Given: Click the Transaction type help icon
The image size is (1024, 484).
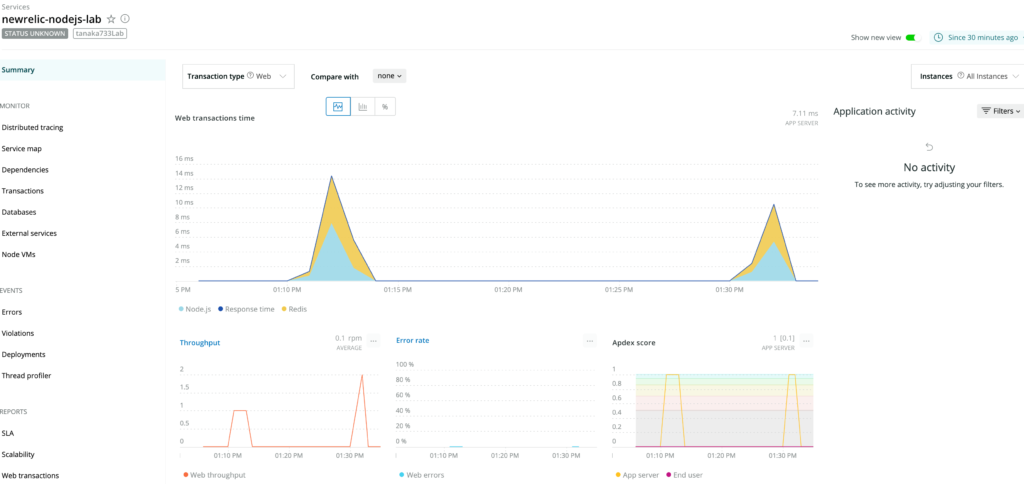Looking at the screenshot, I should [250, 76].
